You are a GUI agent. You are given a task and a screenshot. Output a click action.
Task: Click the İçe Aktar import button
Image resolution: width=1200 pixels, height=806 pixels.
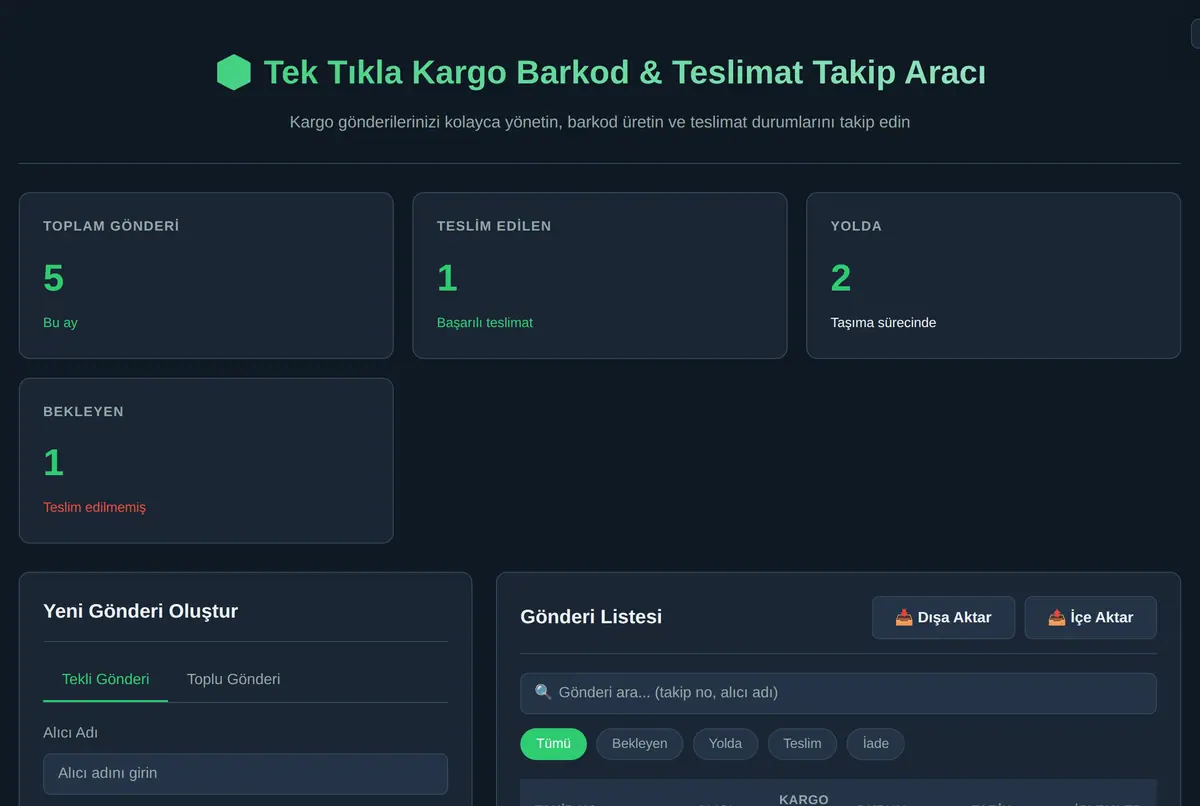[1090, 617]
